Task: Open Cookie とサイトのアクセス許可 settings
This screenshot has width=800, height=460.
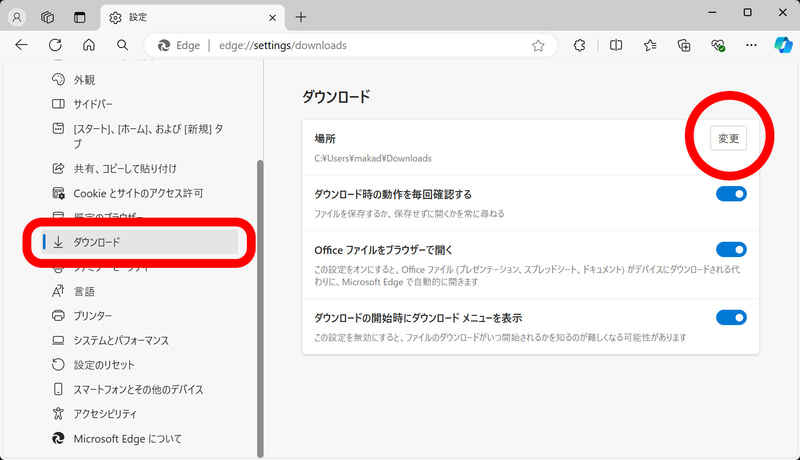Action: (139, 193)
